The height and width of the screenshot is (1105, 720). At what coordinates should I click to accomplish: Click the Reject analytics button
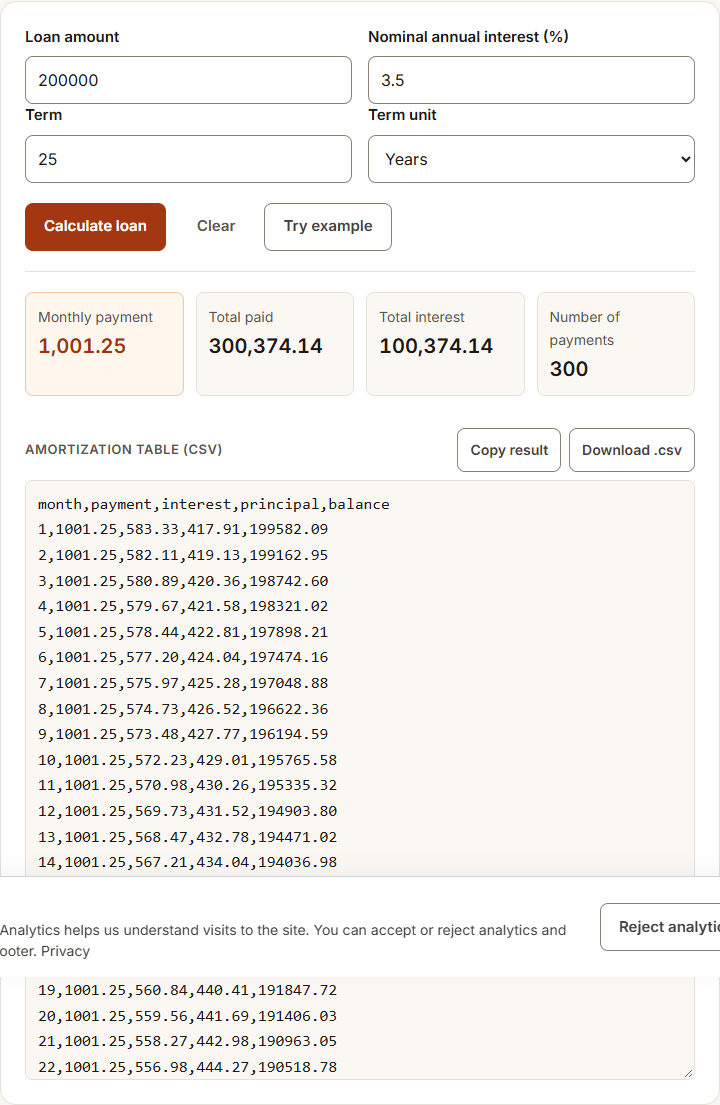[660, 927]
